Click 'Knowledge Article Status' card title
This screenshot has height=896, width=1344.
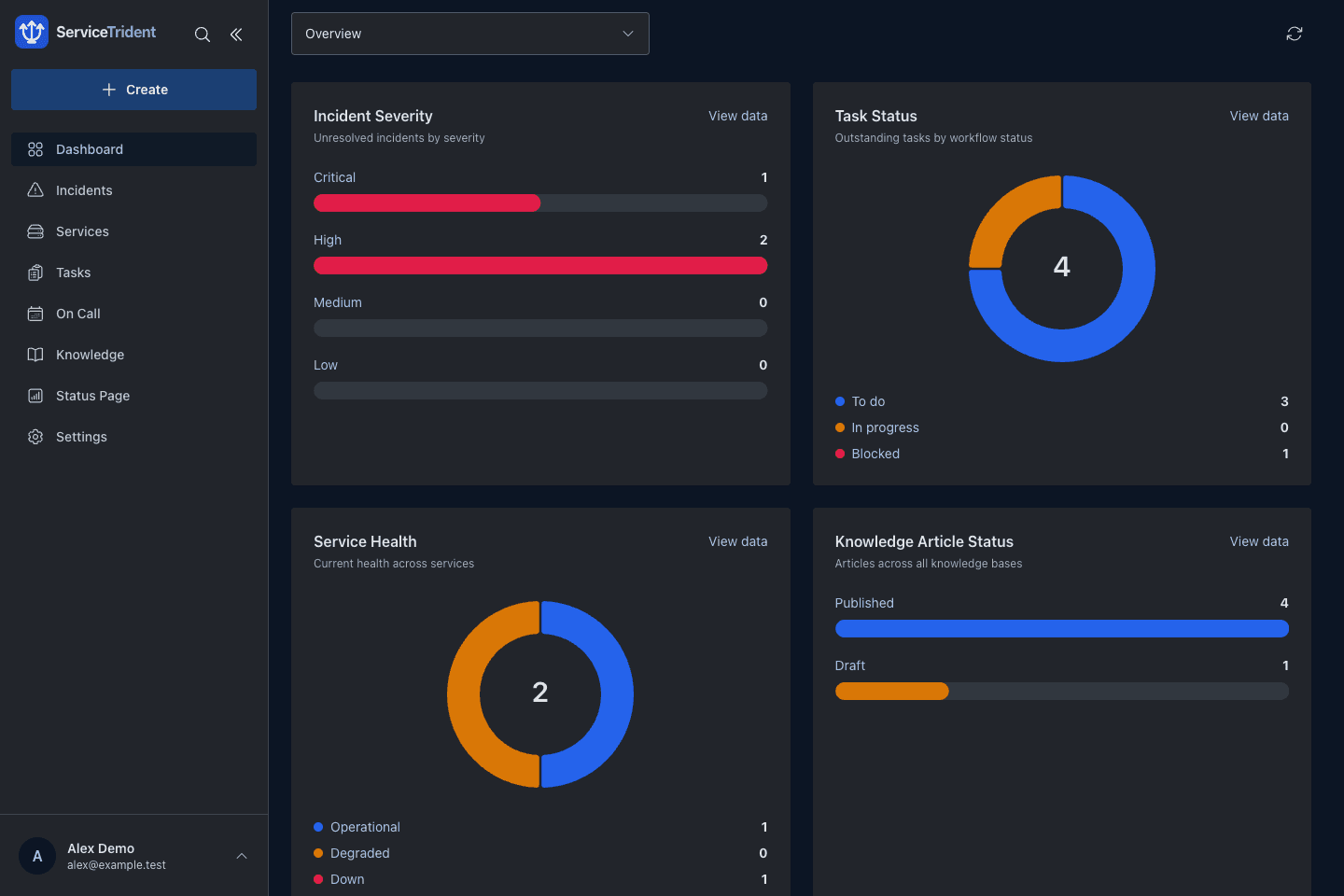coord(924,541)
